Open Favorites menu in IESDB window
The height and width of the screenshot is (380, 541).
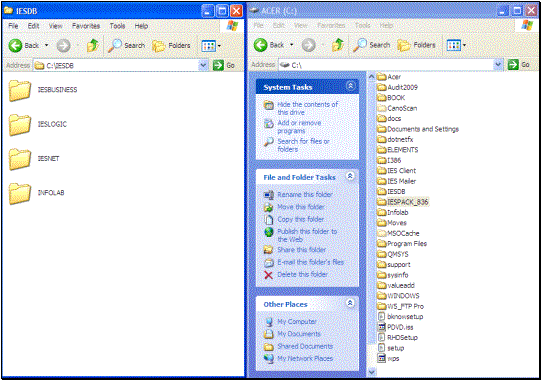(86, 26)
